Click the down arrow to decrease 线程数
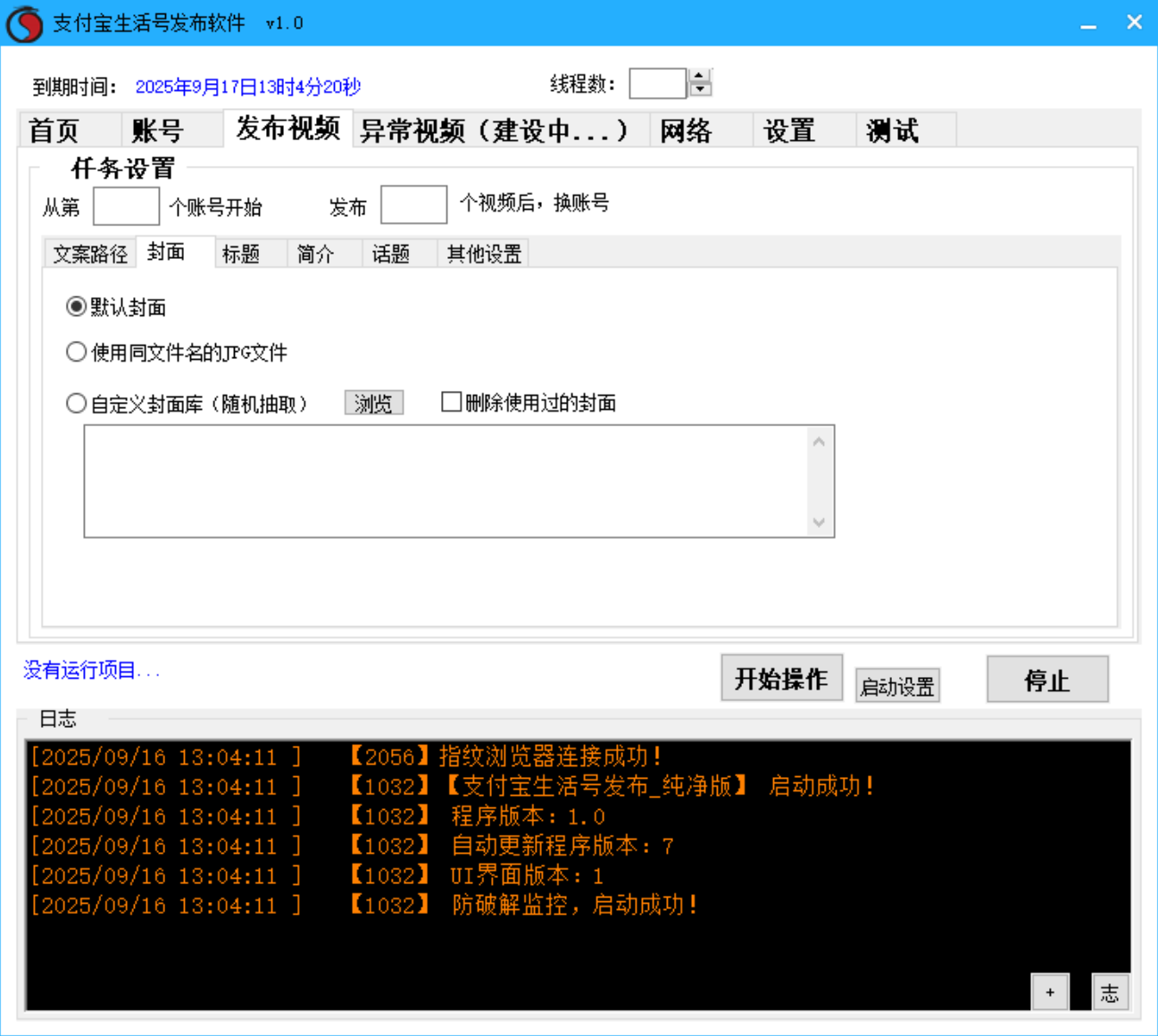The image size is (1158, 1036). [x=698, y=89]
